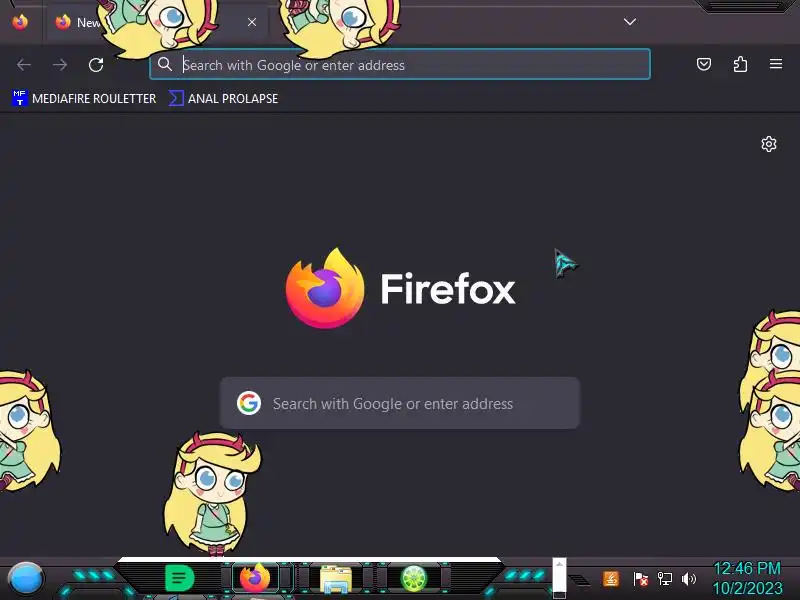The height and width of the screenshot is (600, 800).
Task: Click the MEDIAFIRE ROULETTER bookmark favicon
Action: [x=19, y=98]
